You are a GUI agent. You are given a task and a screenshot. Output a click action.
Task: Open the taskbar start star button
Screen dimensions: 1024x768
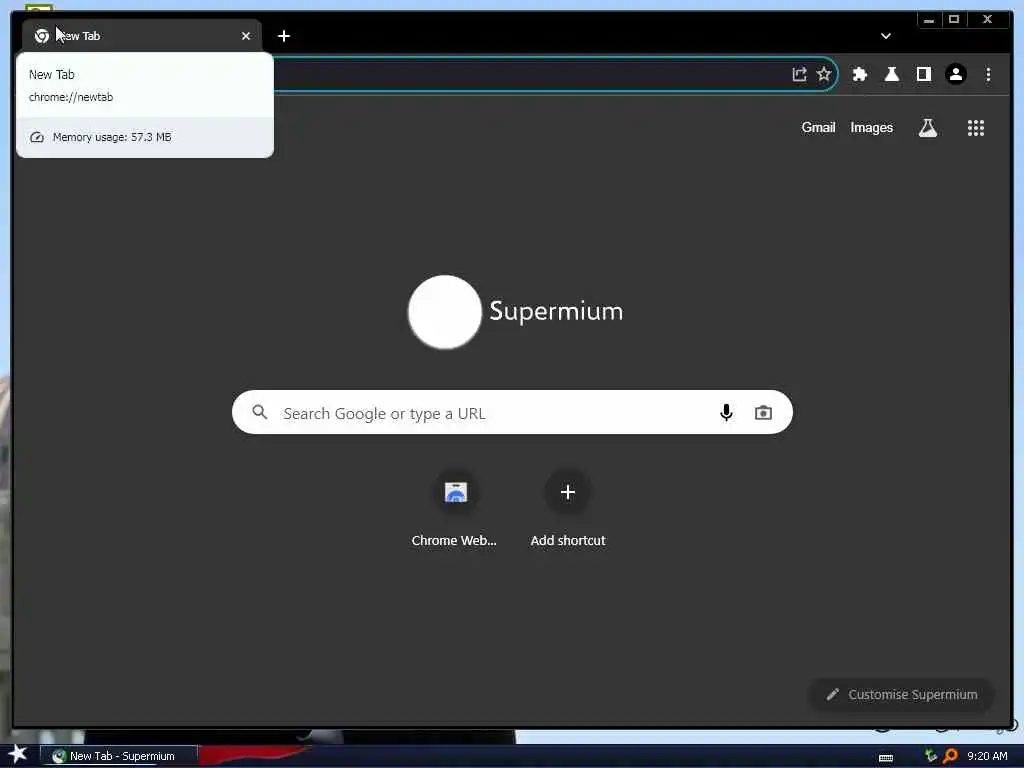[18, 754]
